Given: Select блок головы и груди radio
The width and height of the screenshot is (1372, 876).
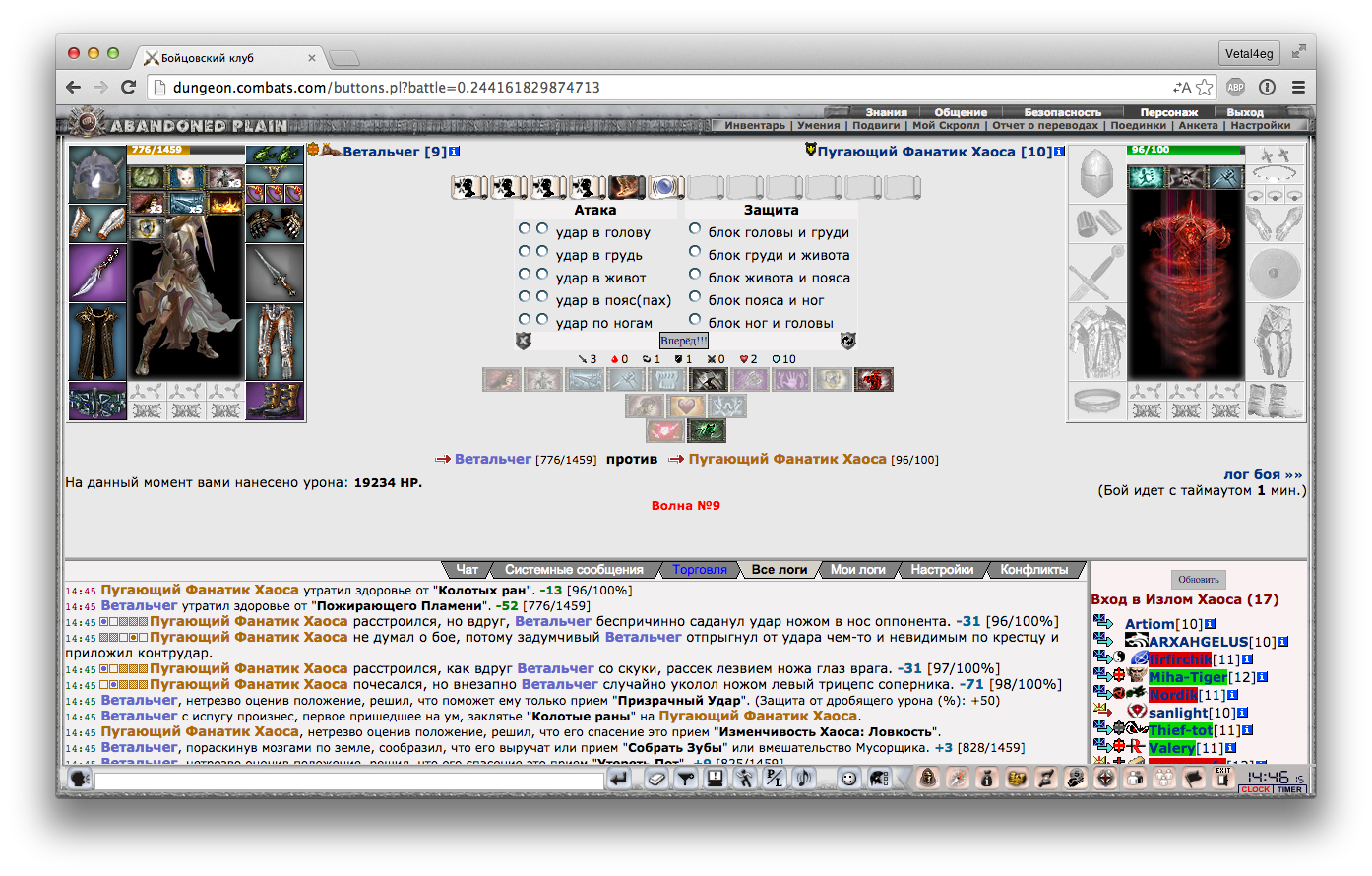Looking at the screenshot, I should (695, 228).
